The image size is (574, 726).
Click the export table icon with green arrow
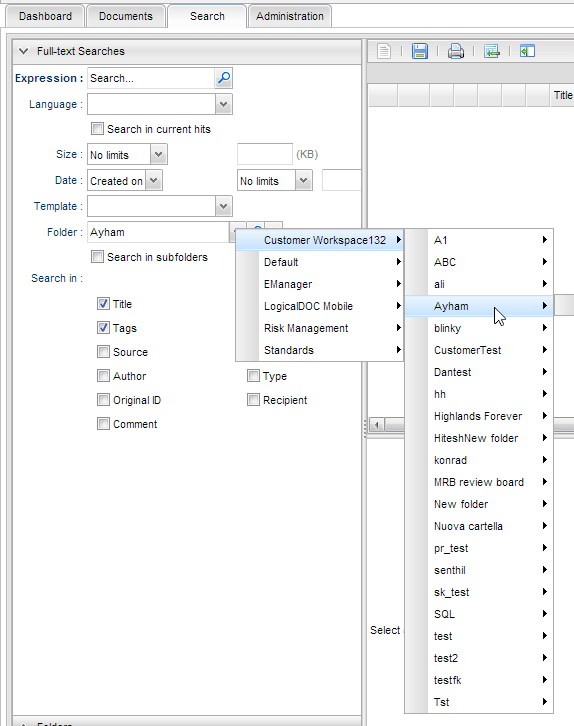pos(492,51)
